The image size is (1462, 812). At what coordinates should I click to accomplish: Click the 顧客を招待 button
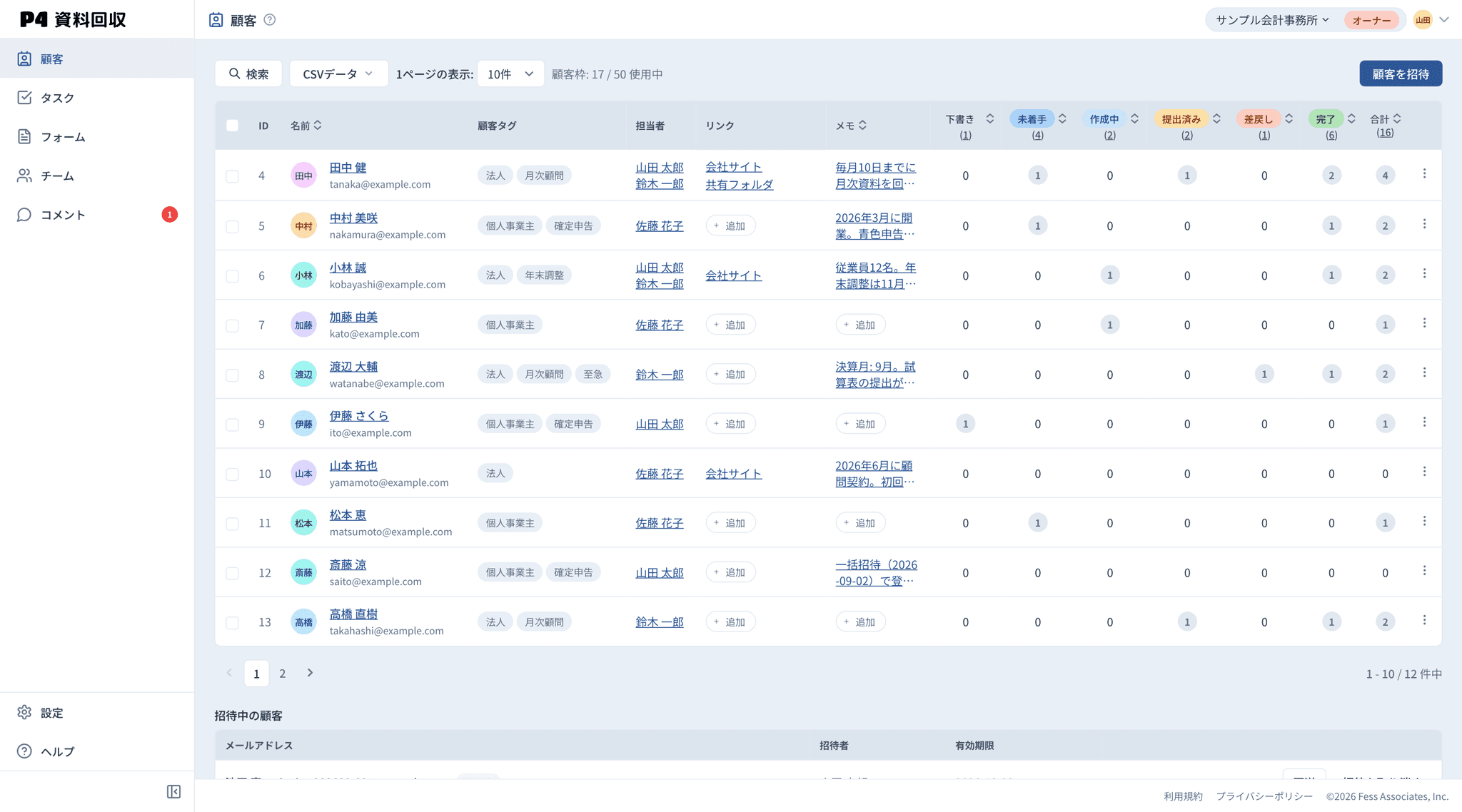[x=1401, y=73]
